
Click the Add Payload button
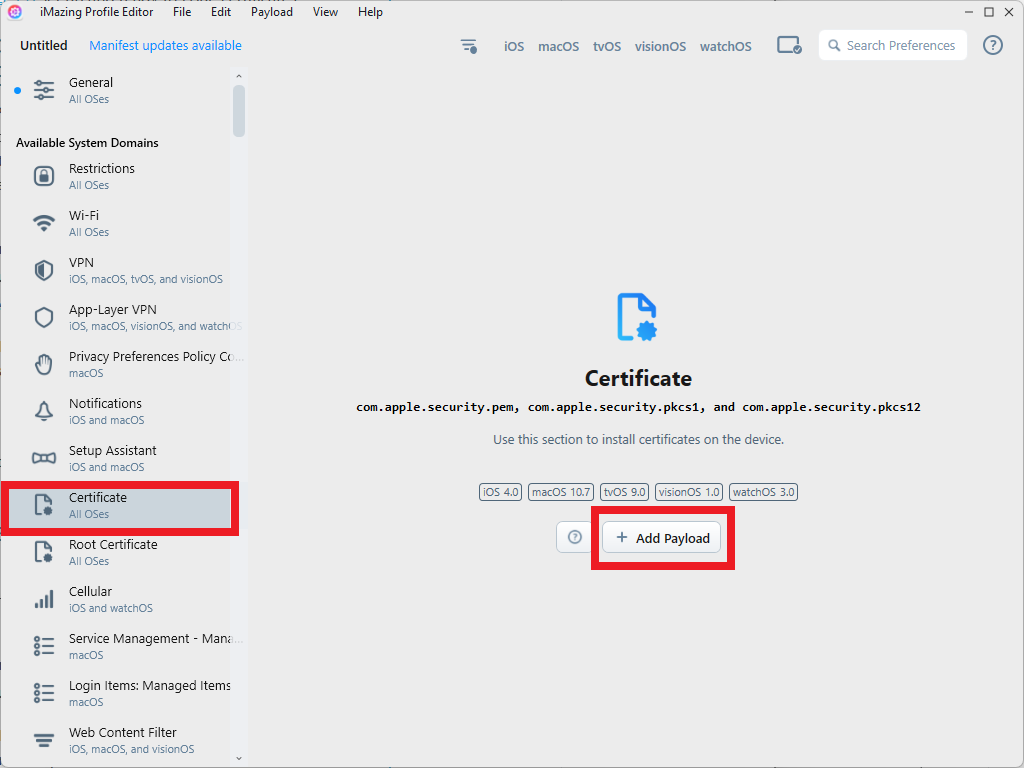pyautogui.click(x=662, y=537)
